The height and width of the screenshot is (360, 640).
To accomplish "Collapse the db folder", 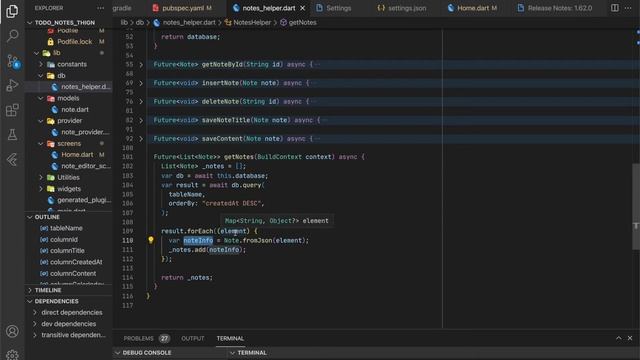I will pos(41,76).
